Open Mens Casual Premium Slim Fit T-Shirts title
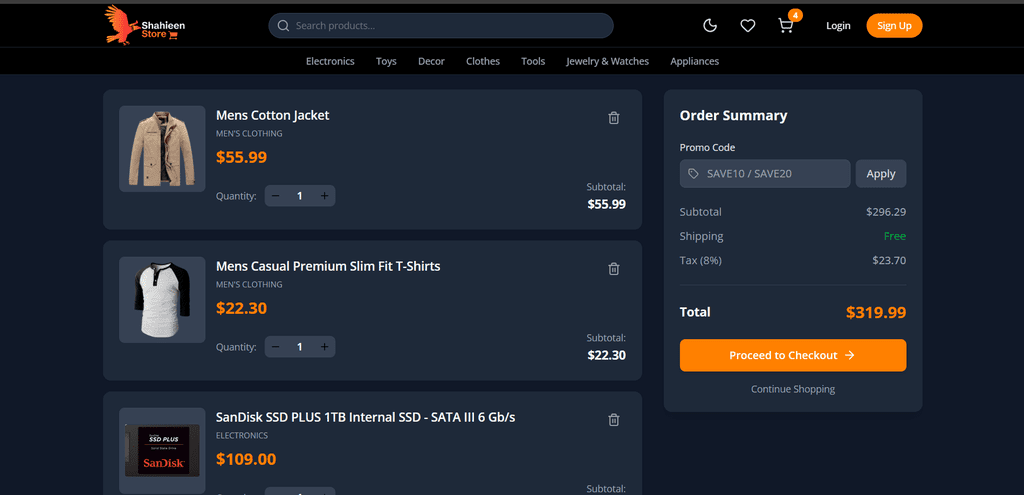Image resolution: width=1024 pixels, height=495 pixels. click(x=328, y=266)
